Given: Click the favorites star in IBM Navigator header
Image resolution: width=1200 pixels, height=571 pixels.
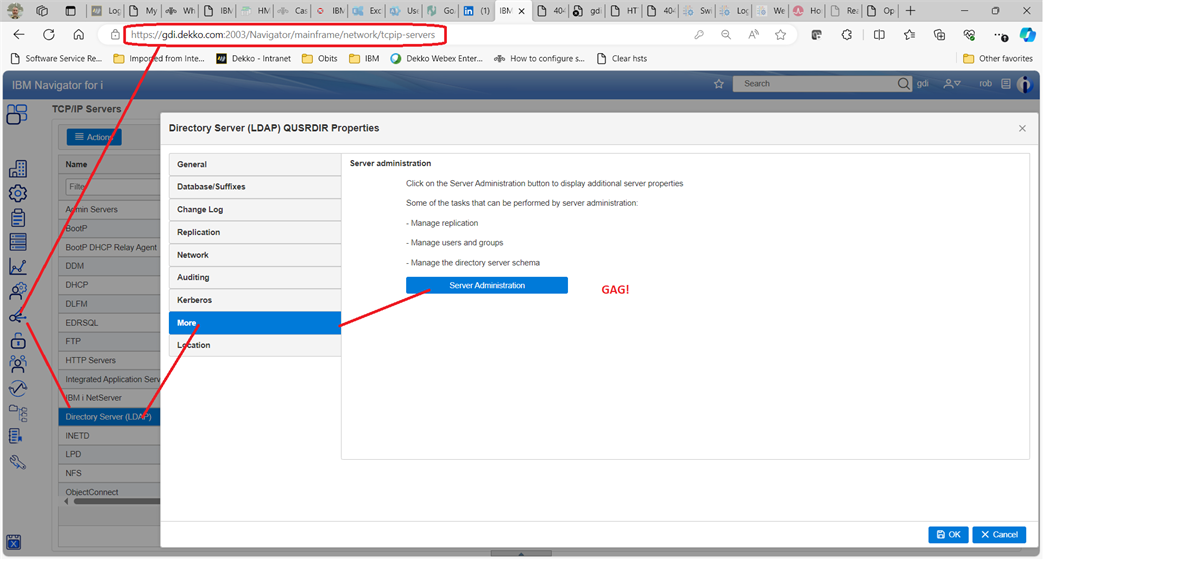Looking at the screenshot, I should point(718,84).
